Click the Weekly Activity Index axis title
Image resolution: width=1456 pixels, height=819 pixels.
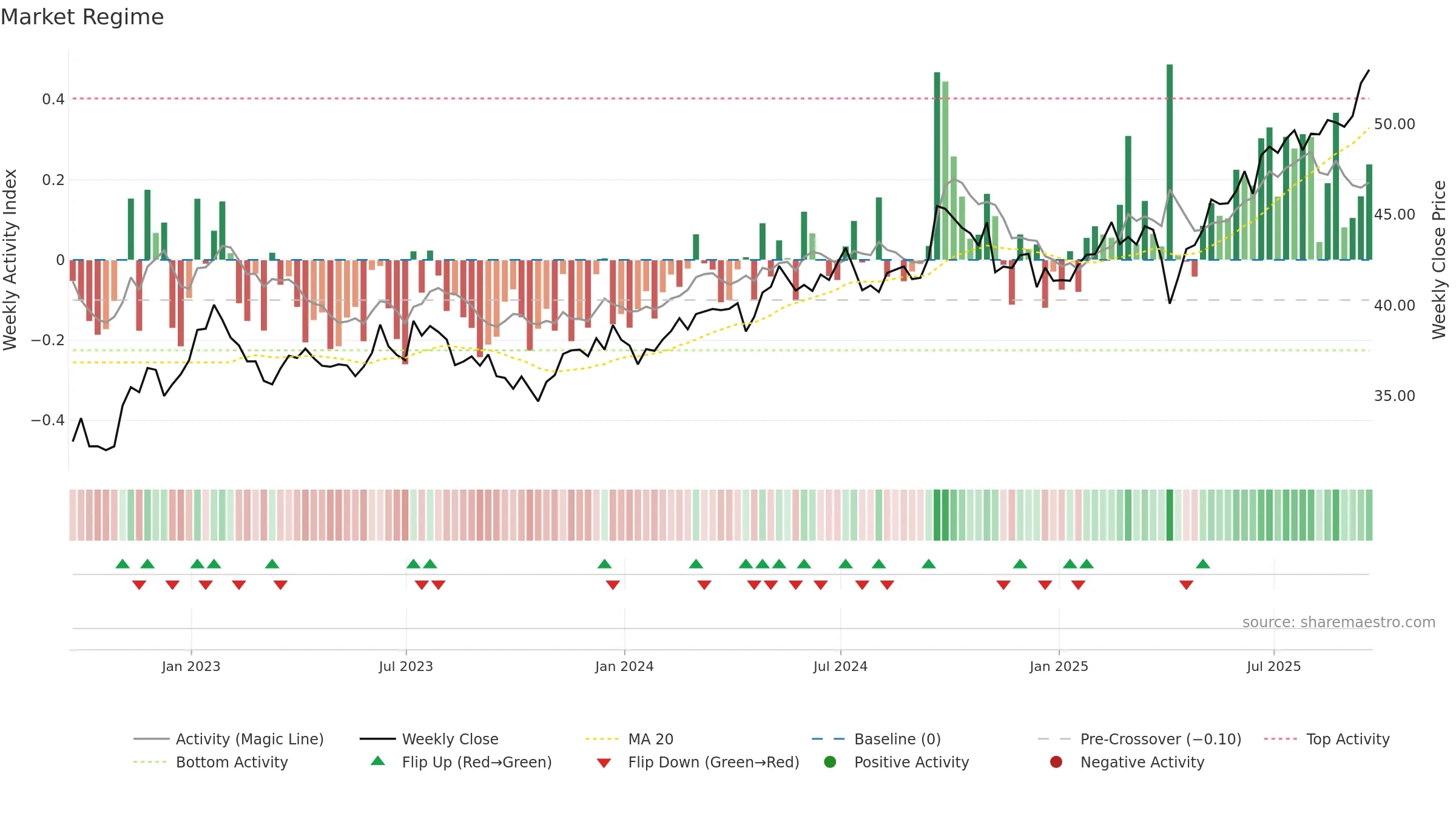pos(10,260)
